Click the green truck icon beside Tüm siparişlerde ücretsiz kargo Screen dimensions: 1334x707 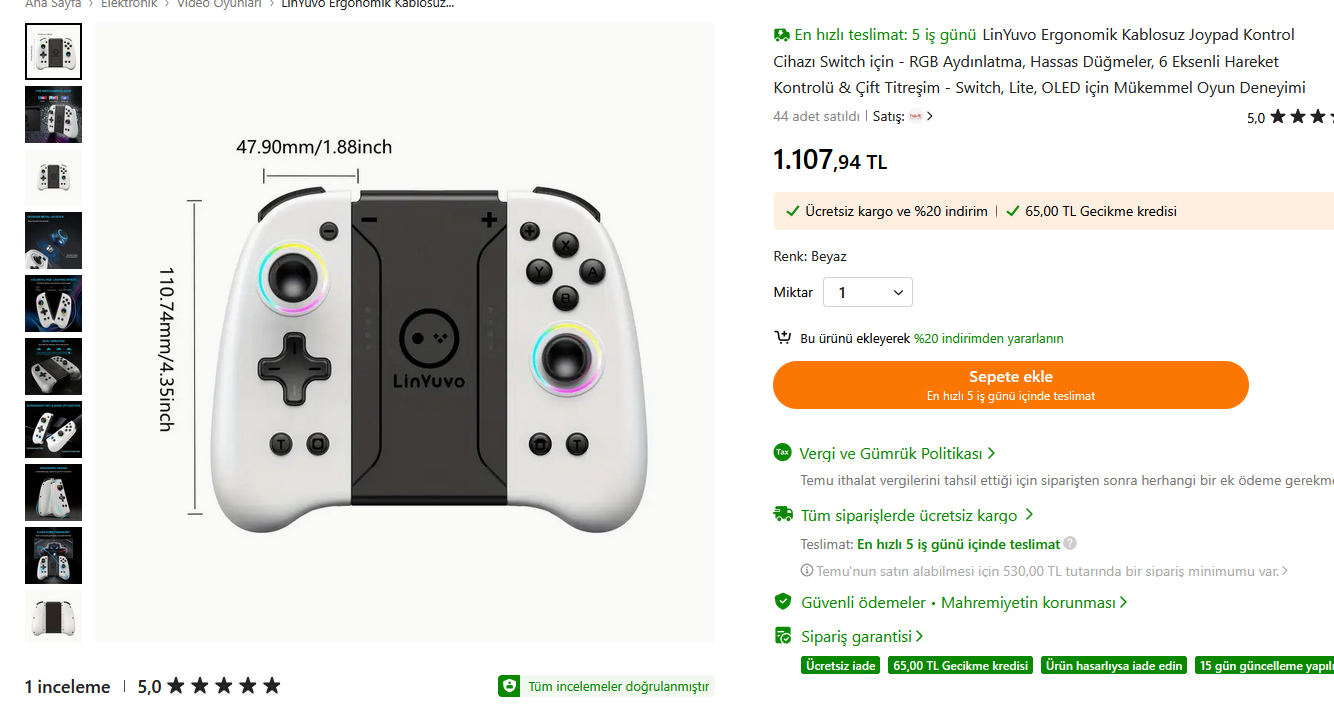click(783, 515)
